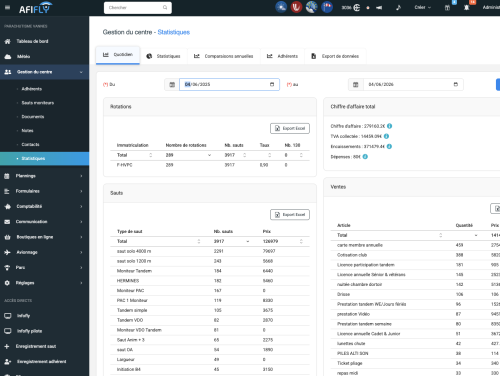
Task: Open Adhérents submenu item
Action: pyautogui.click(x=32, y=89)
